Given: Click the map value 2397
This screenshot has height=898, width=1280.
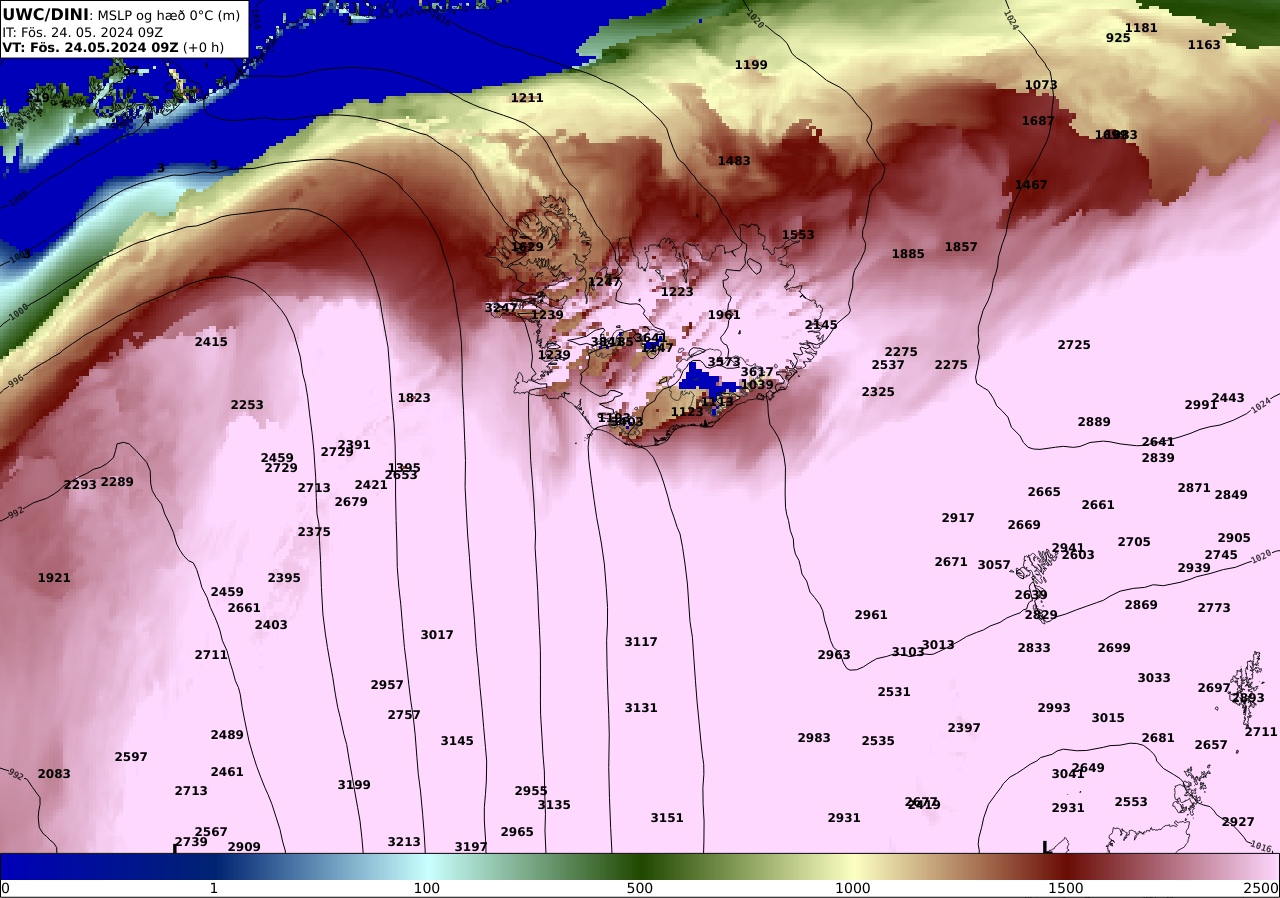Looking at the screenshot, I should 964,728.
